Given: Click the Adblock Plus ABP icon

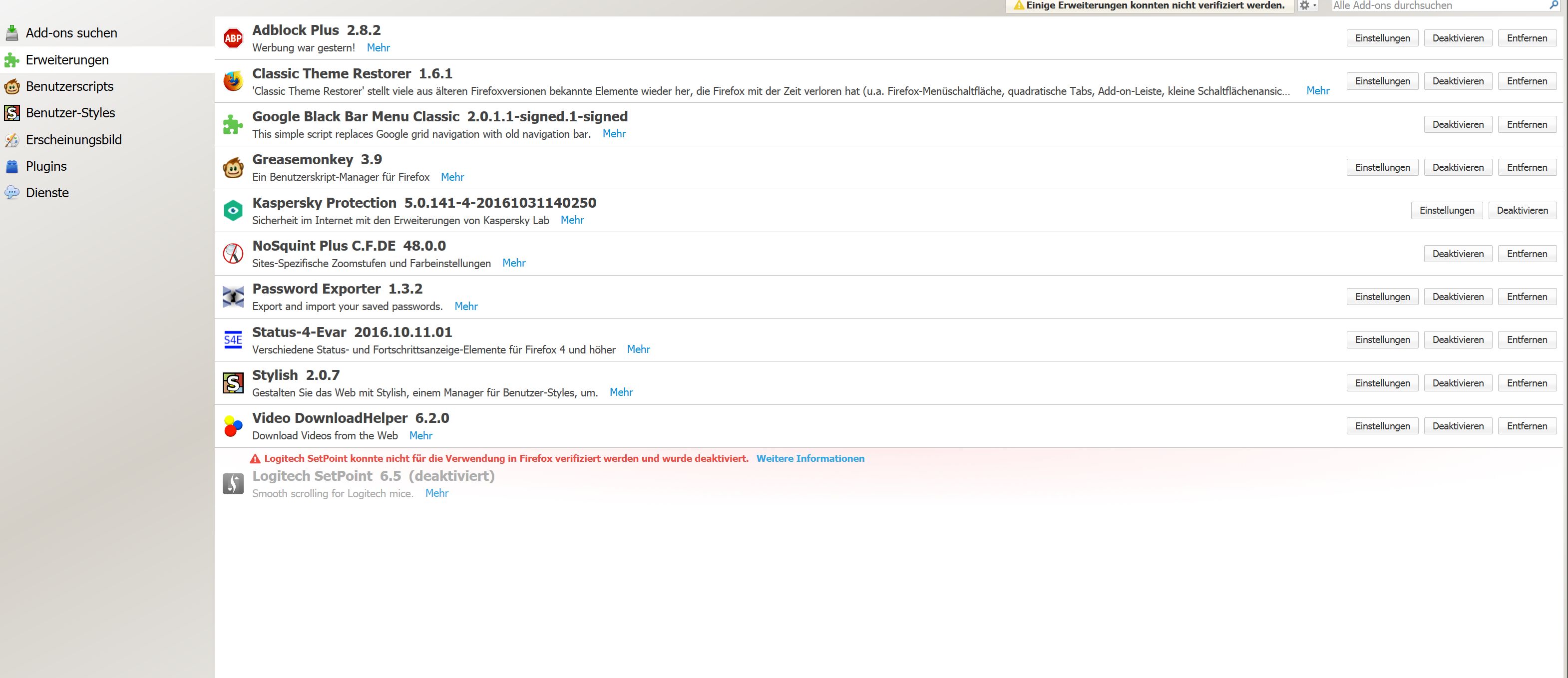Looking at the screenshot, I should (x=233, y=38).
